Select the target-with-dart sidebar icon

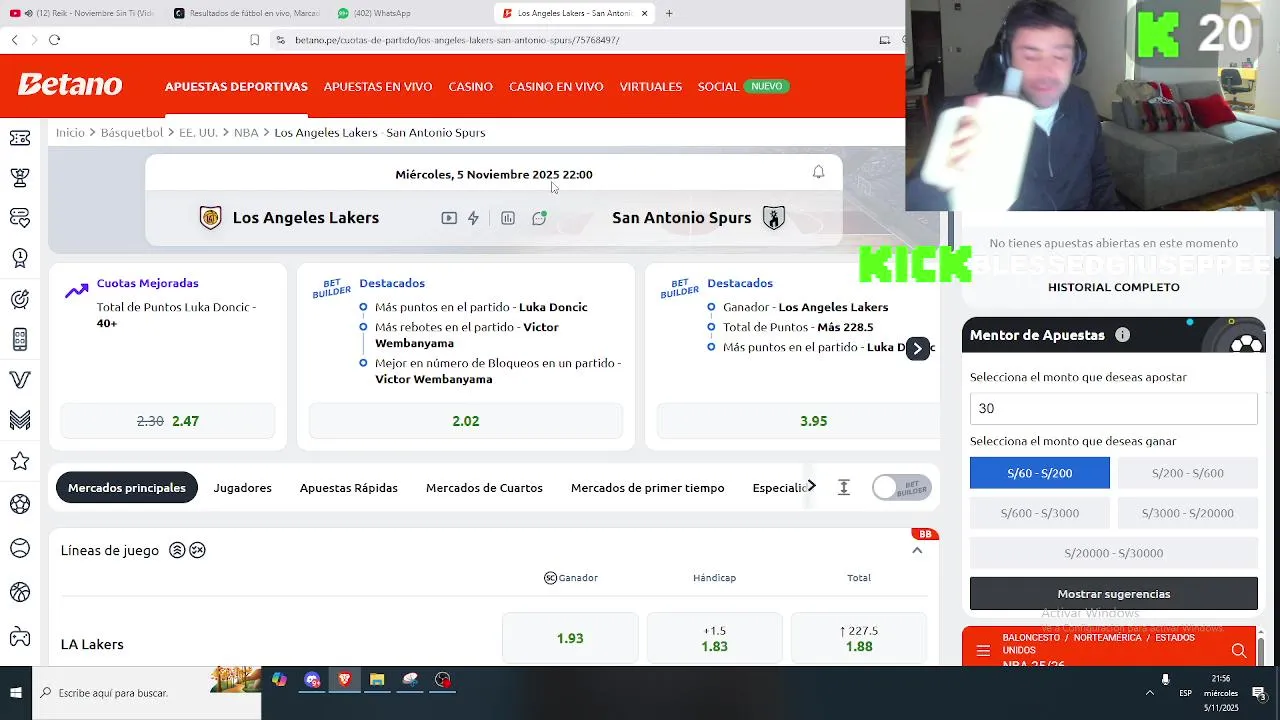pyautogui.click(x=20, y=298)
